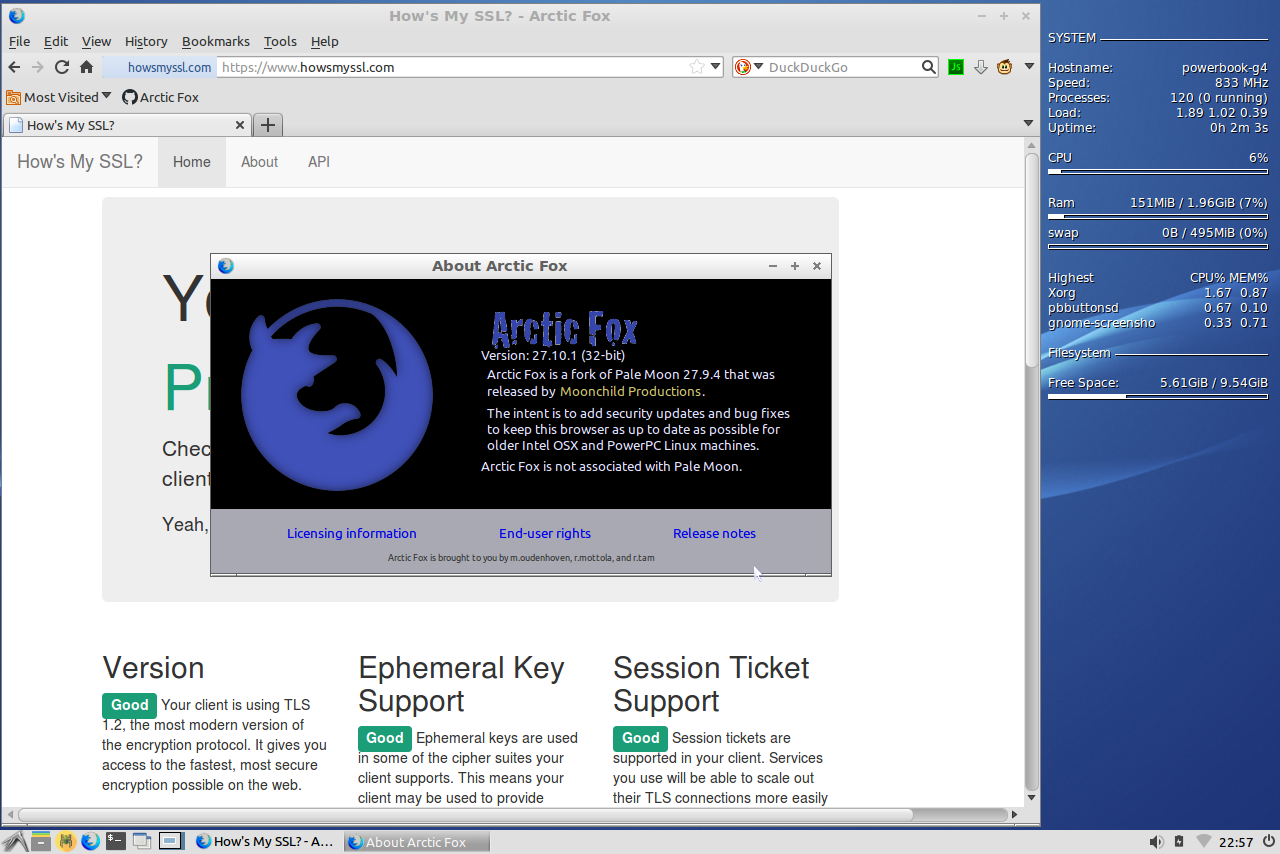This screenshot has width=1280, height=854.
Task: Open the Downloads arrow button
Action: point(981,67)
